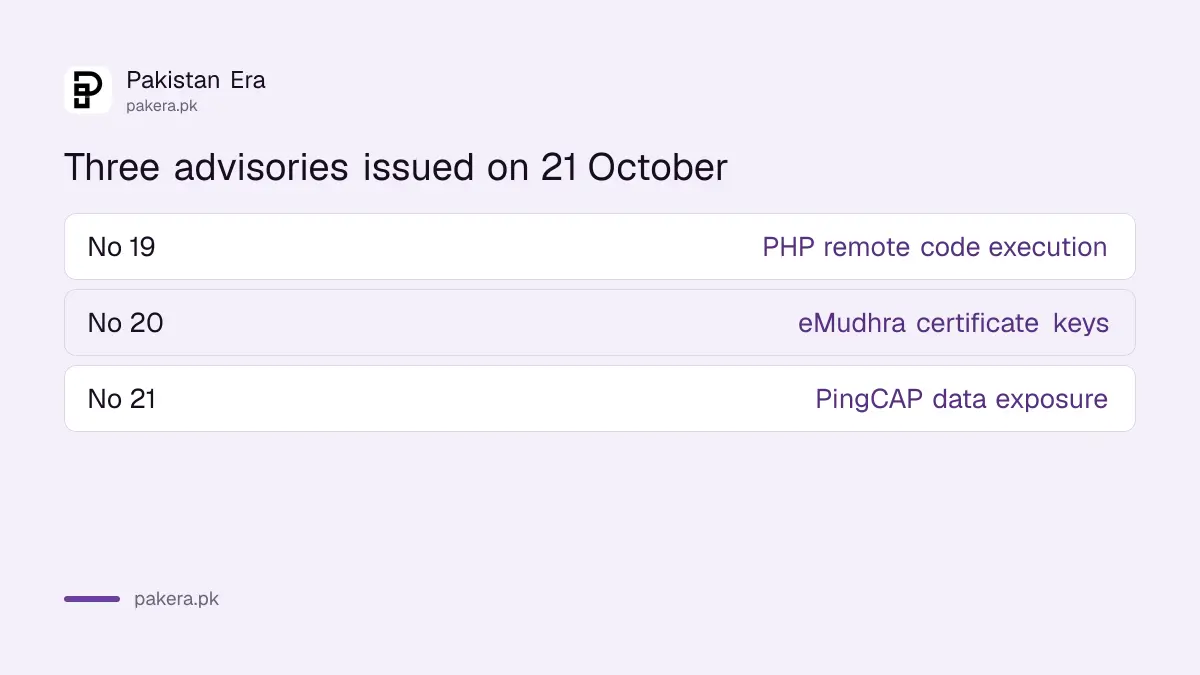This screenshot has height=675, width=1200.
Task: Select the No 20 label
Action: coord(125,323)
